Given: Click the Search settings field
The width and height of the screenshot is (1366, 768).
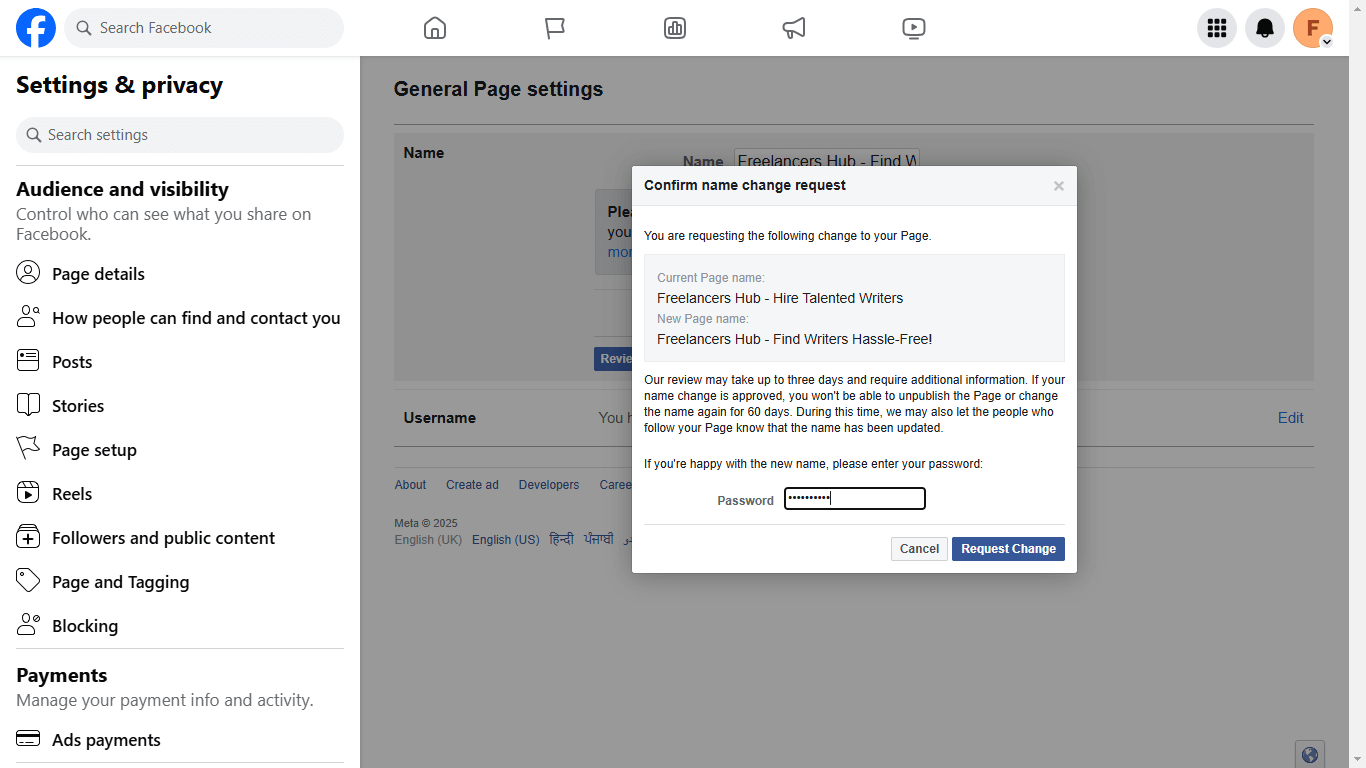Looking at the screenshot, I should click(179, 134).
